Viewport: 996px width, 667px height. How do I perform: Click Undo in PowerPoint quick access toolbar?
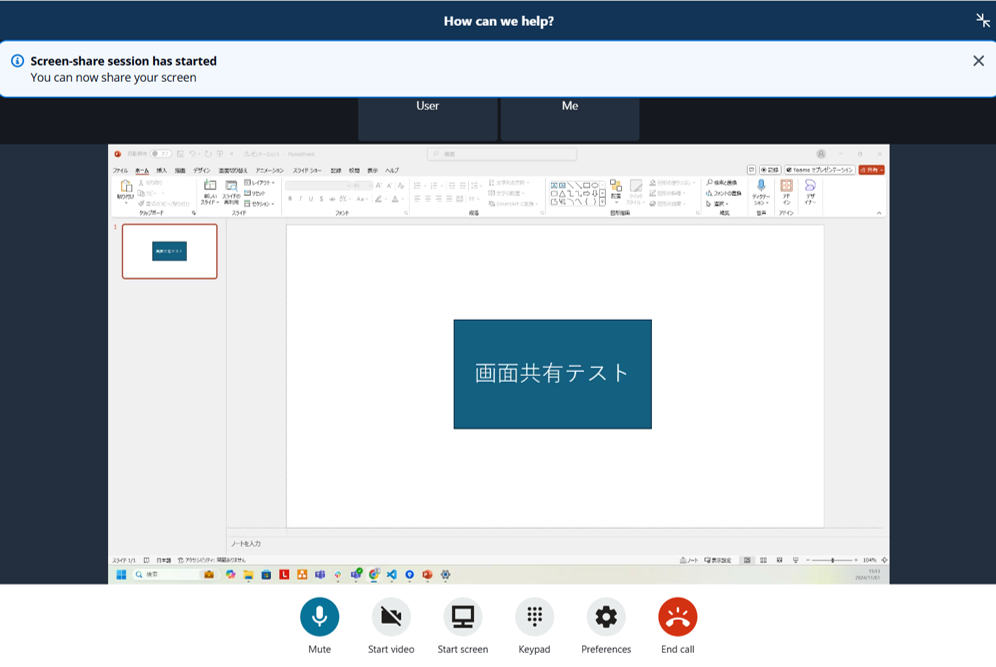pyautogui.click(x=192, y=154)
